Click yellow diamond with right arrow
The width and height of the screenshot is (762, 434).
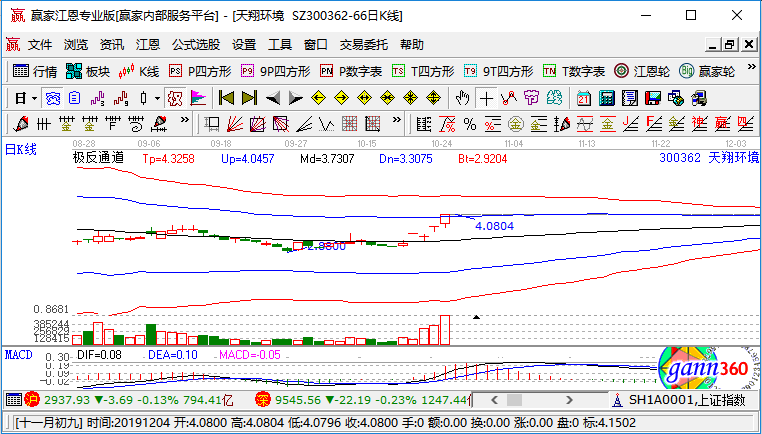(342, 99)
